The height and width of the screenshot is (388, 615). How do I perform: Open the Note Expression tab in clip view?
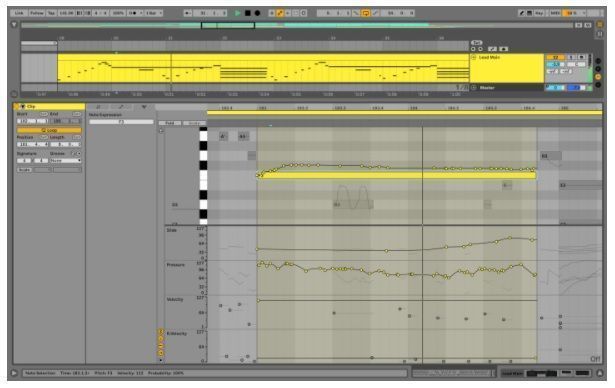click(144, 107)
